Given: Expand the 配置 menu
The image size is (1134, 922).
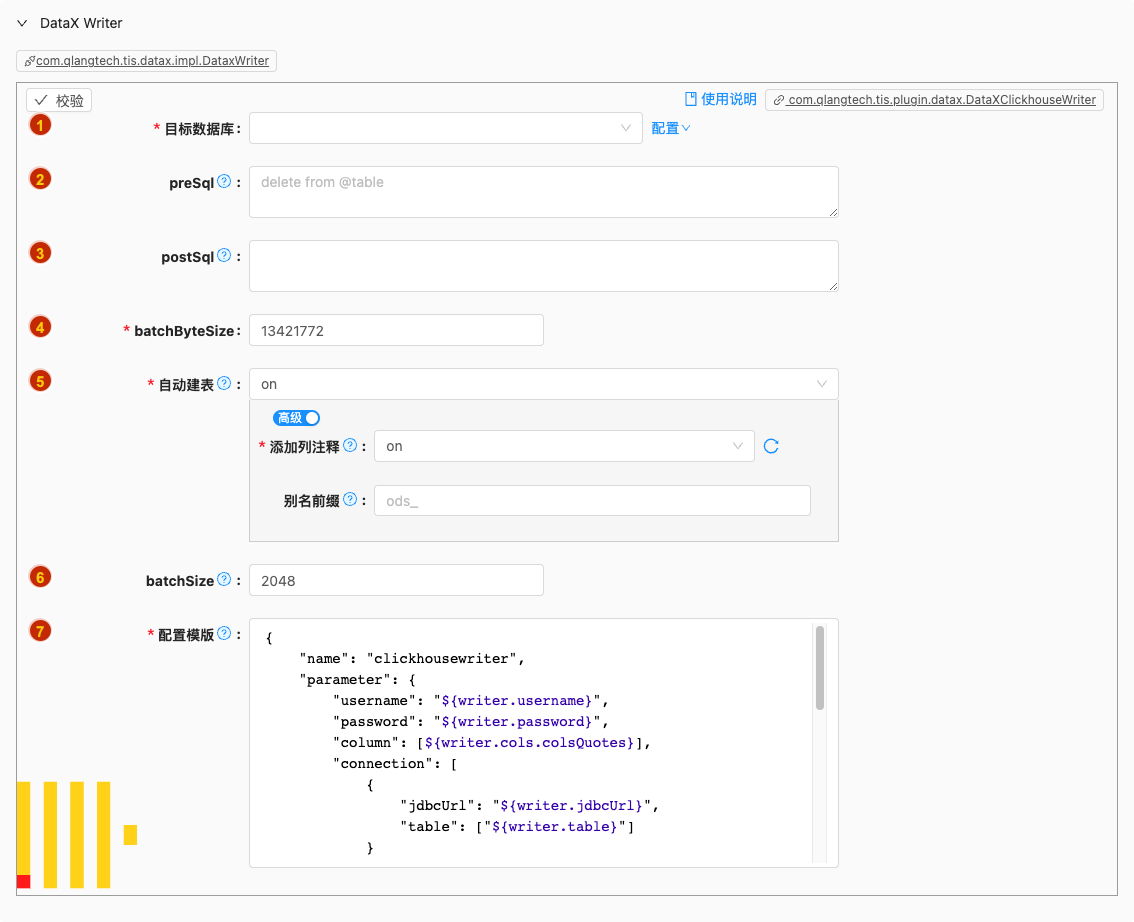Looking at the screenshot, I should pos(671,128).
